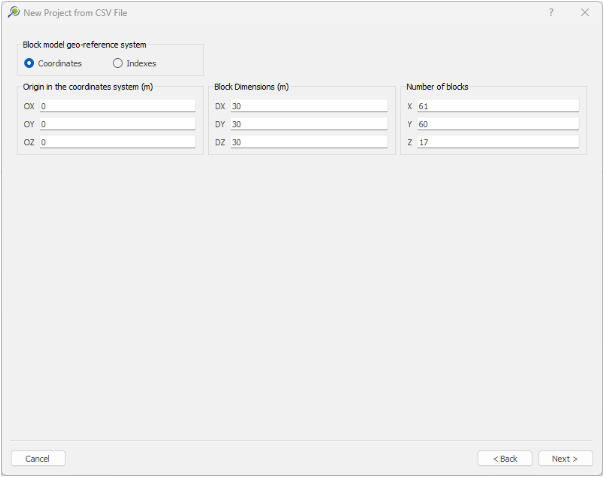This screenshot has height=477, width=604.
Task: Click the 'Number of blocks' group heading
Action: point(437,87)
